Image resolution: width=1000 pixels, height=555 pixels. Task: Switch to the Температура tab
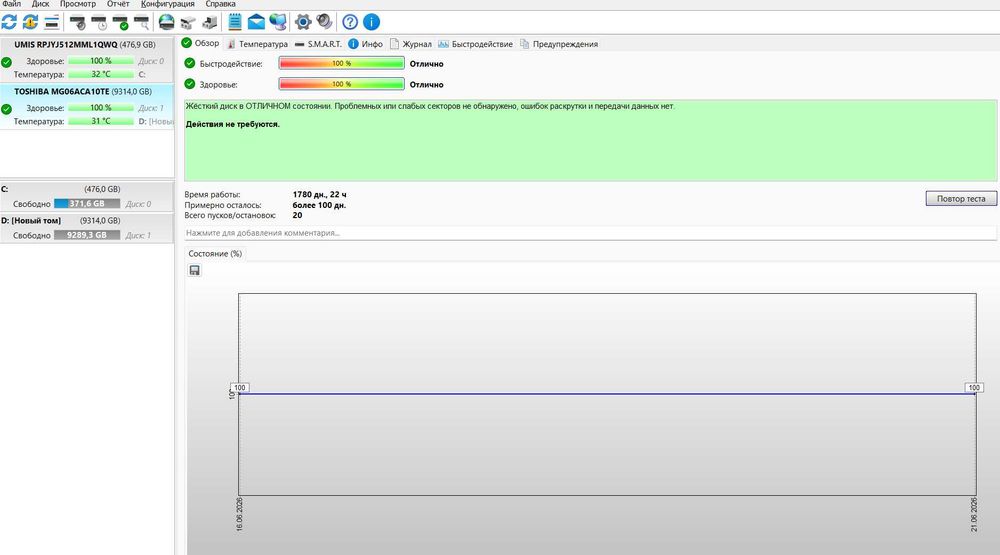[257, 44]
